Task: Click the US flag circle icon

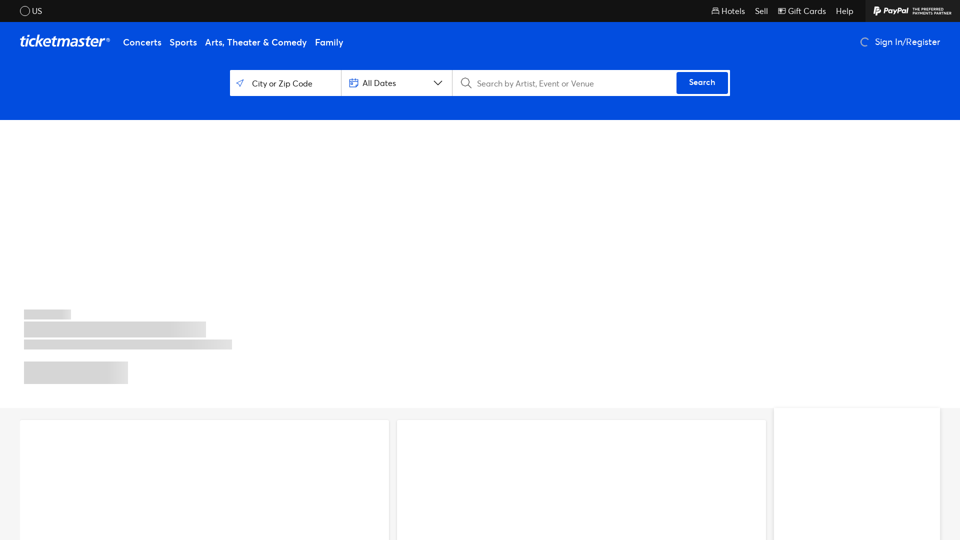Action: pos(24,11)
